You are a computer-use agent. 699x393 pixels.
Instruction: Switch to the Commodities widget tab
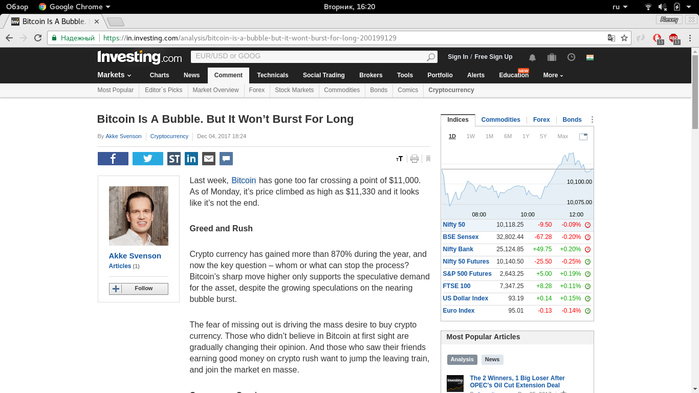501,119
